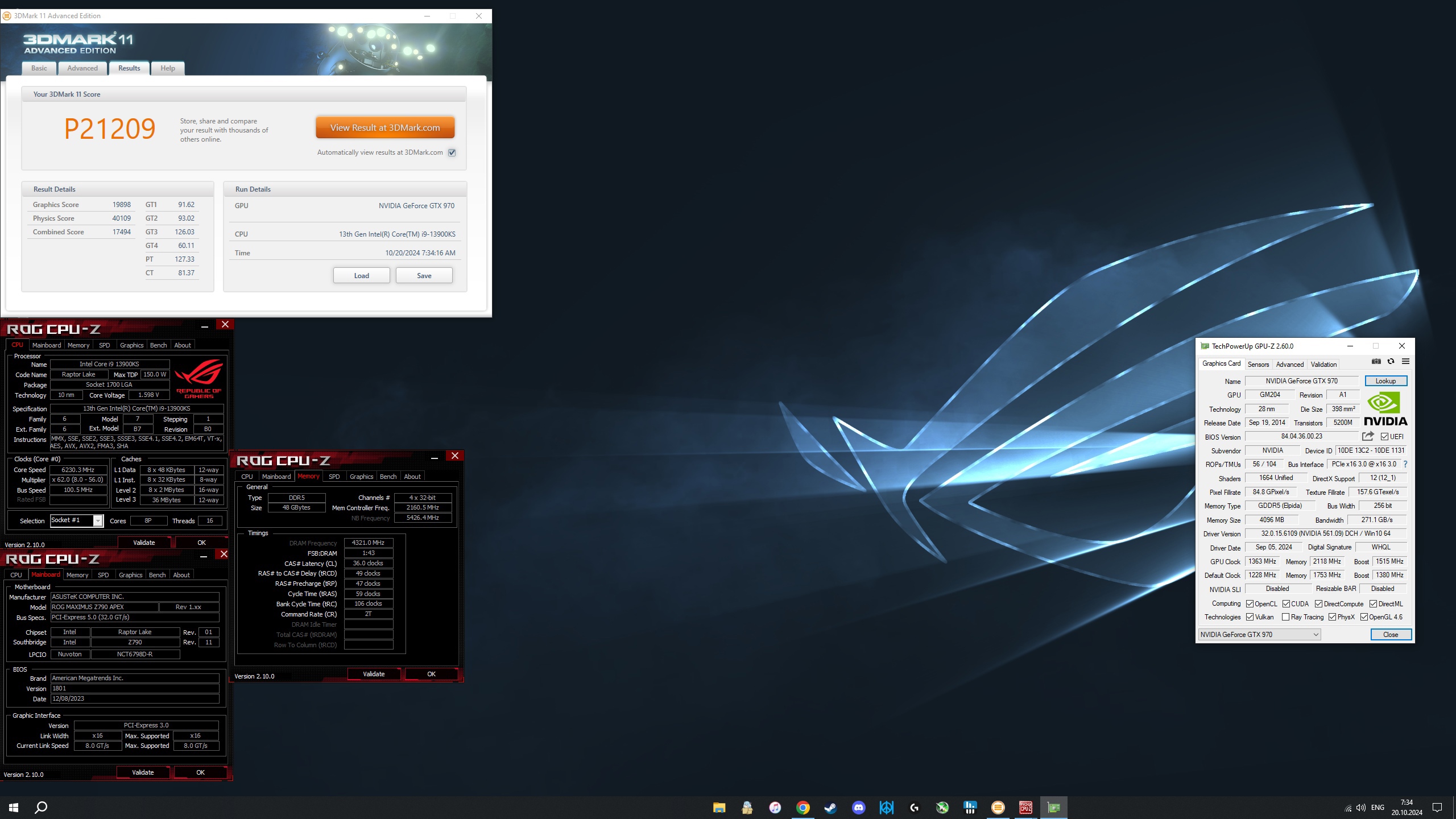Toggle the DirectCompute checkbox
Image resolution: width=1456 pixels, height=819 pixels.
click(x=1318, y=604)
